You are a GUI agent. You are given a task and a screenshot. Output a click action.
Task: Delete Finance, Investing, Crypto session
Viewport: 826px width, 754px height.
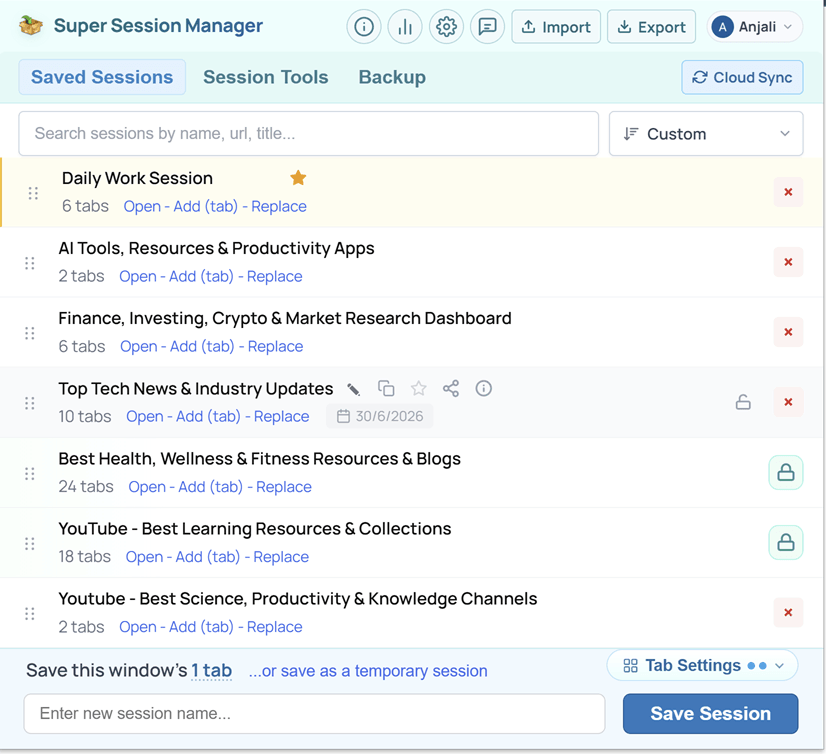[x=788, y=332]
